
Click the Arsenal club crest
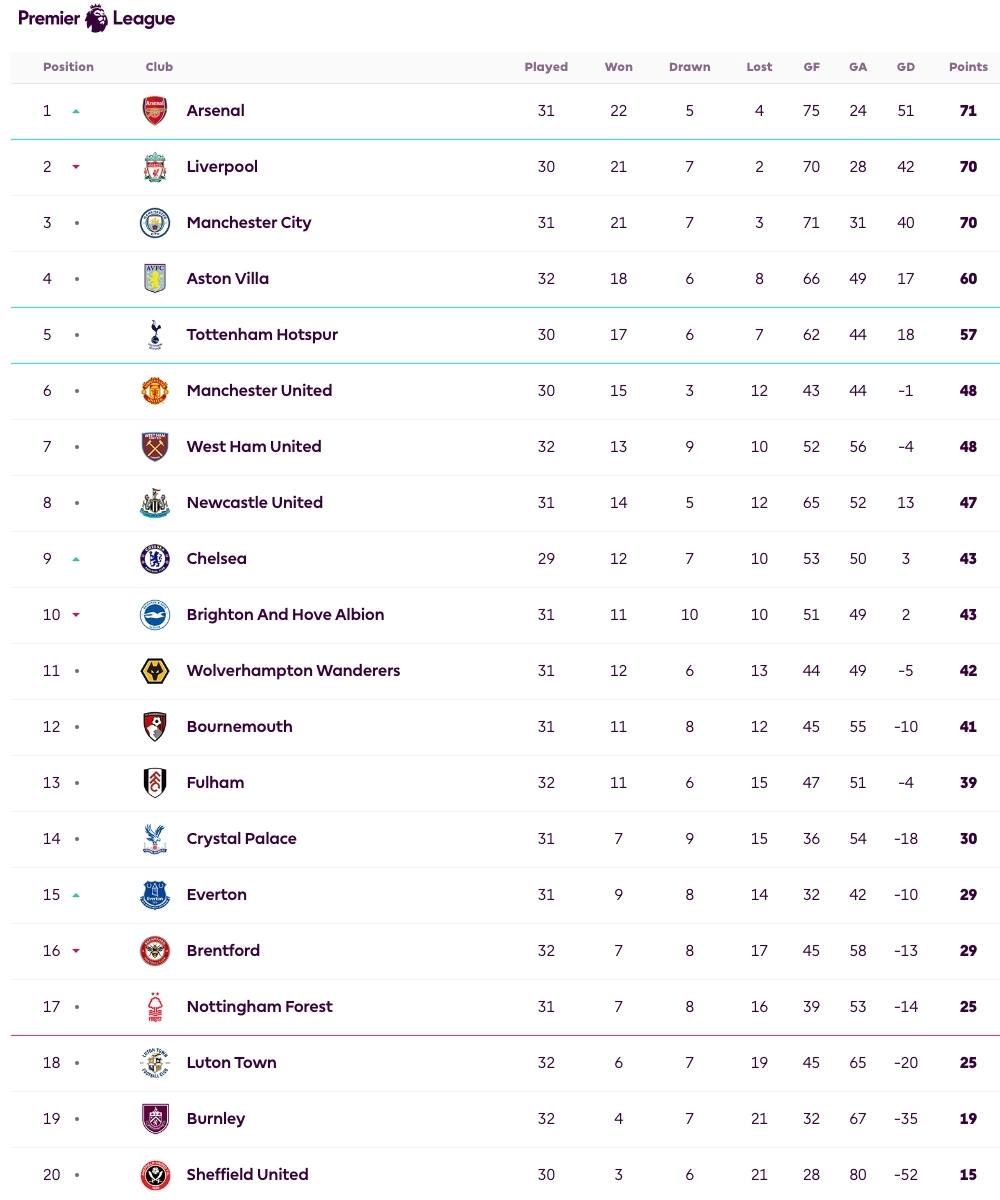(155, 111)
